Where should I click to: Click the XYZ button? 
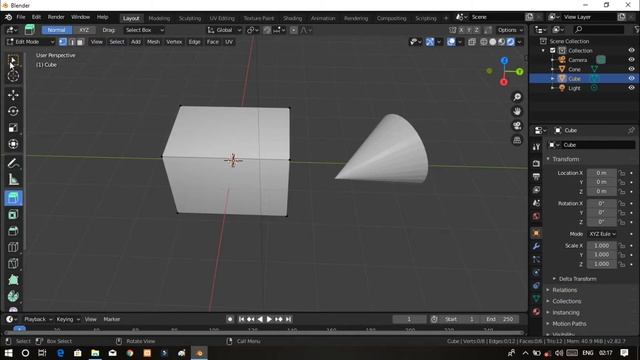click(x=84, y=30)
